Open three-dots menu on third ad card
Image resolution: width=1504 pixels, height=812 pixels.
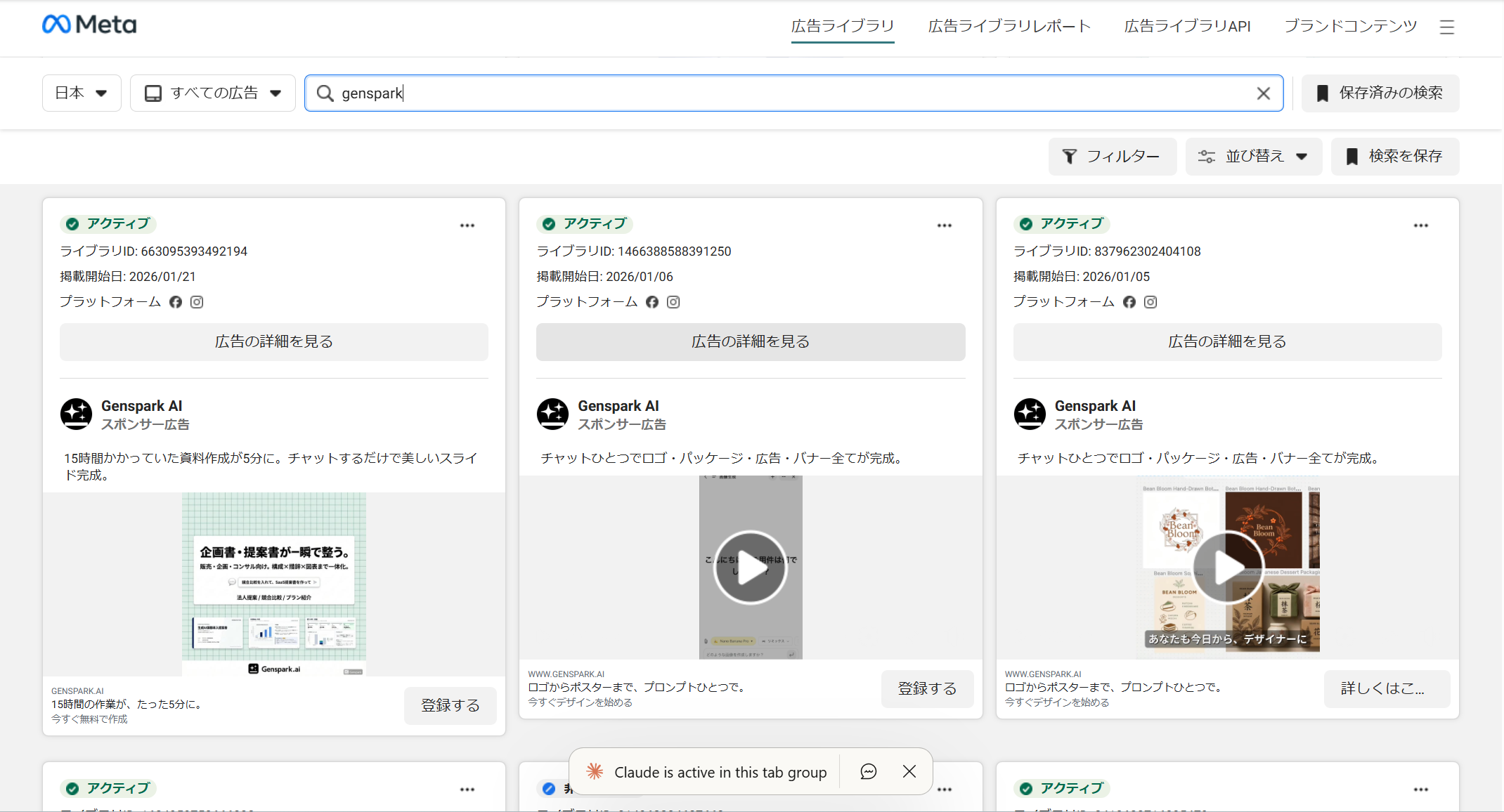pyautogui.click(x=1420, y=225)
